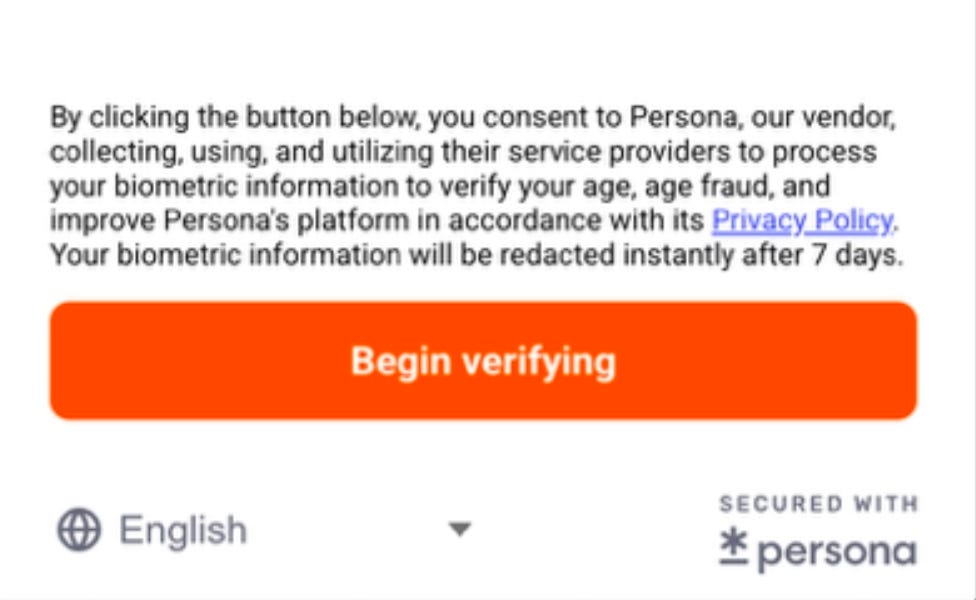Click the SECURED WITH label

[x=817, y=504]
